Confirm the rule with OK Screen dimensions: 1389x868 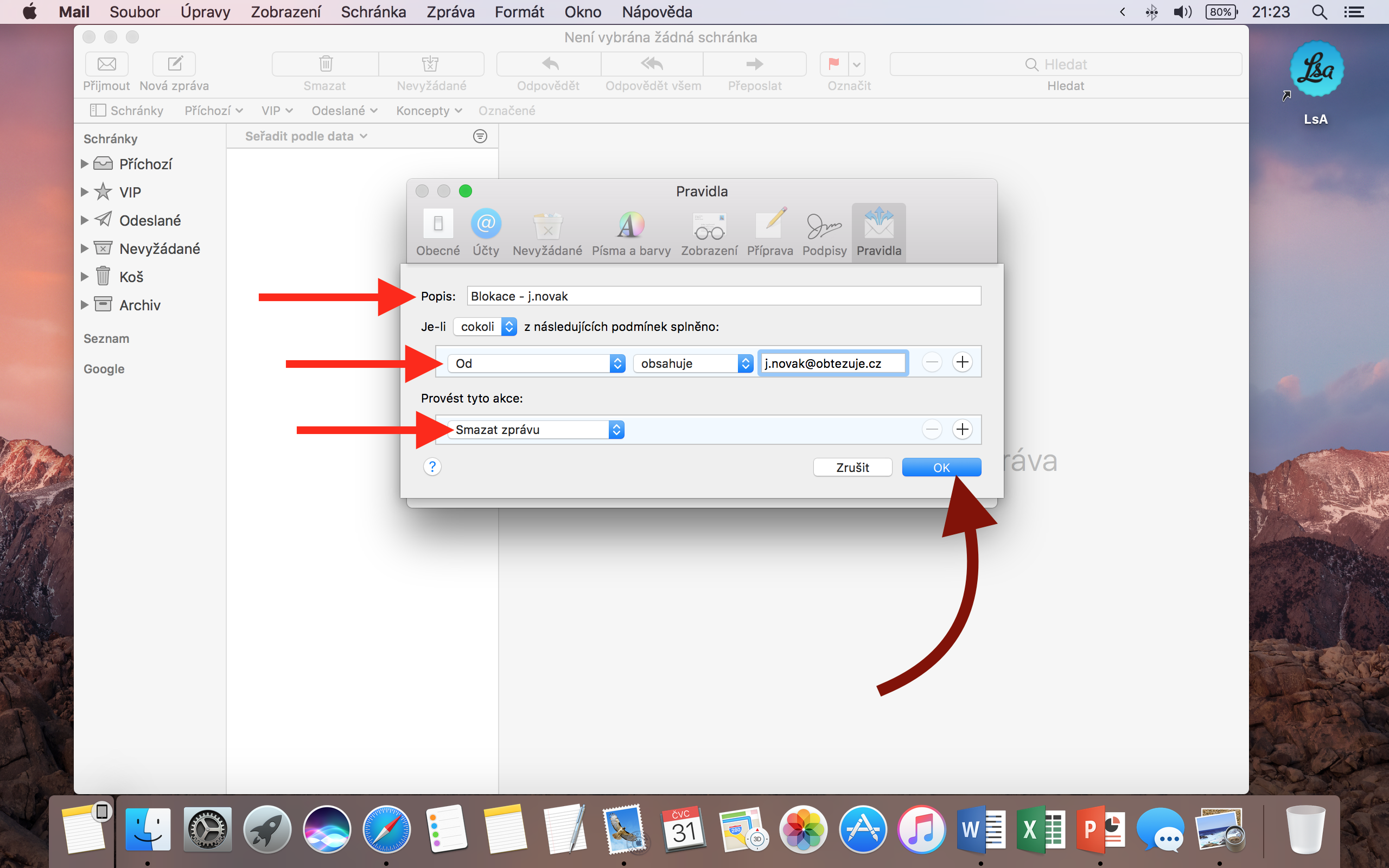pyautogui.click(x=941, y=467)
